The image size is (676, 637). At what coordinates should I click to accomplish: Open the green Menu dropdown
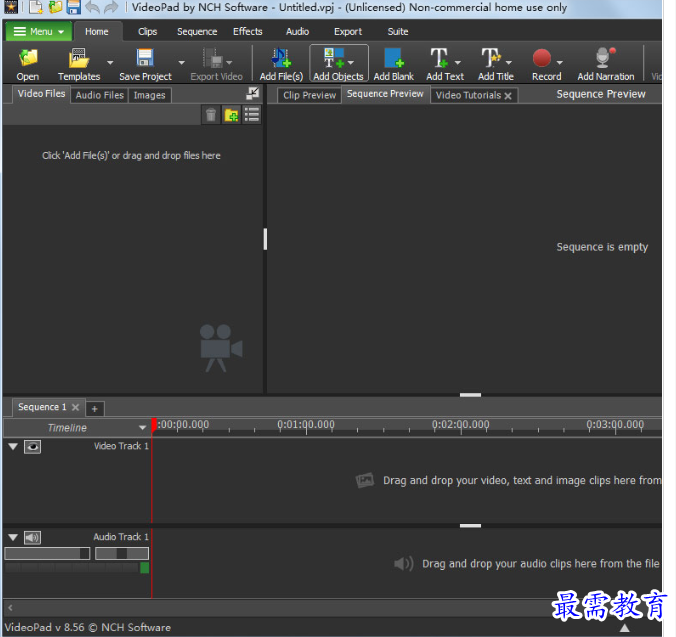tap(38, 31)
